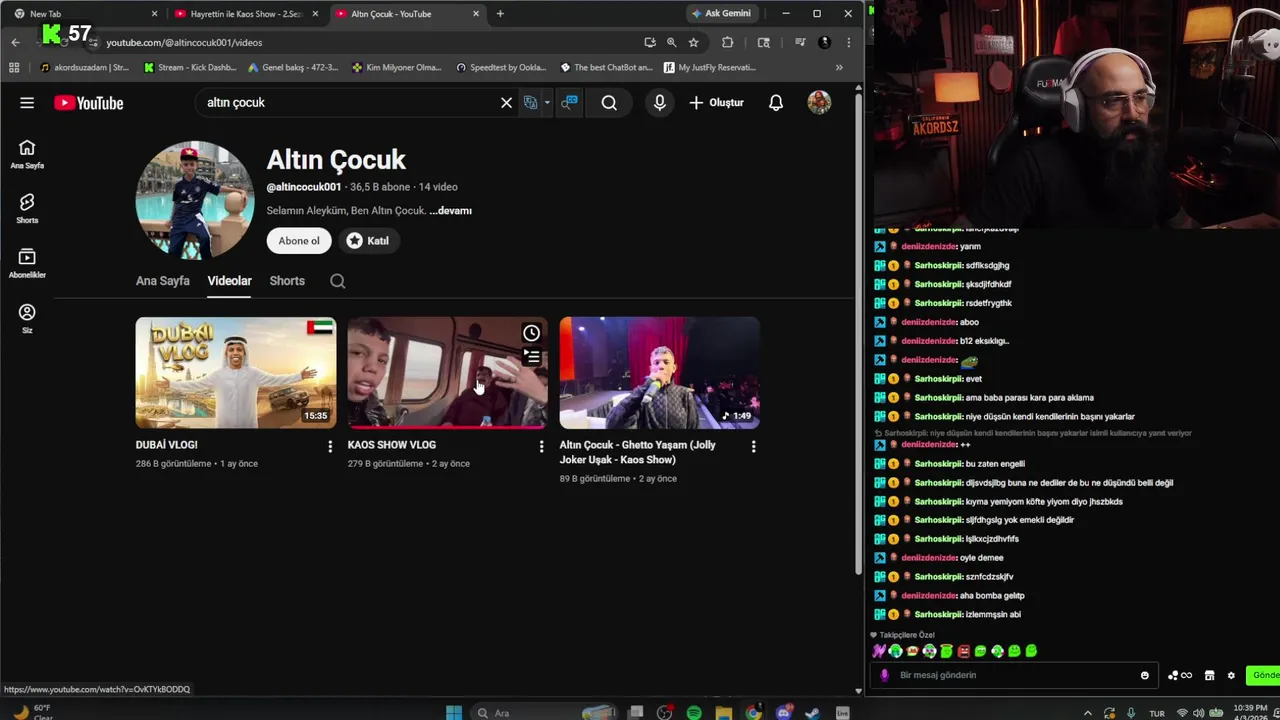Viewport: 1280px width, 720px height.
Task: Open DUBAI VLOG video thumbnail
Action: (x=236, y=373)
